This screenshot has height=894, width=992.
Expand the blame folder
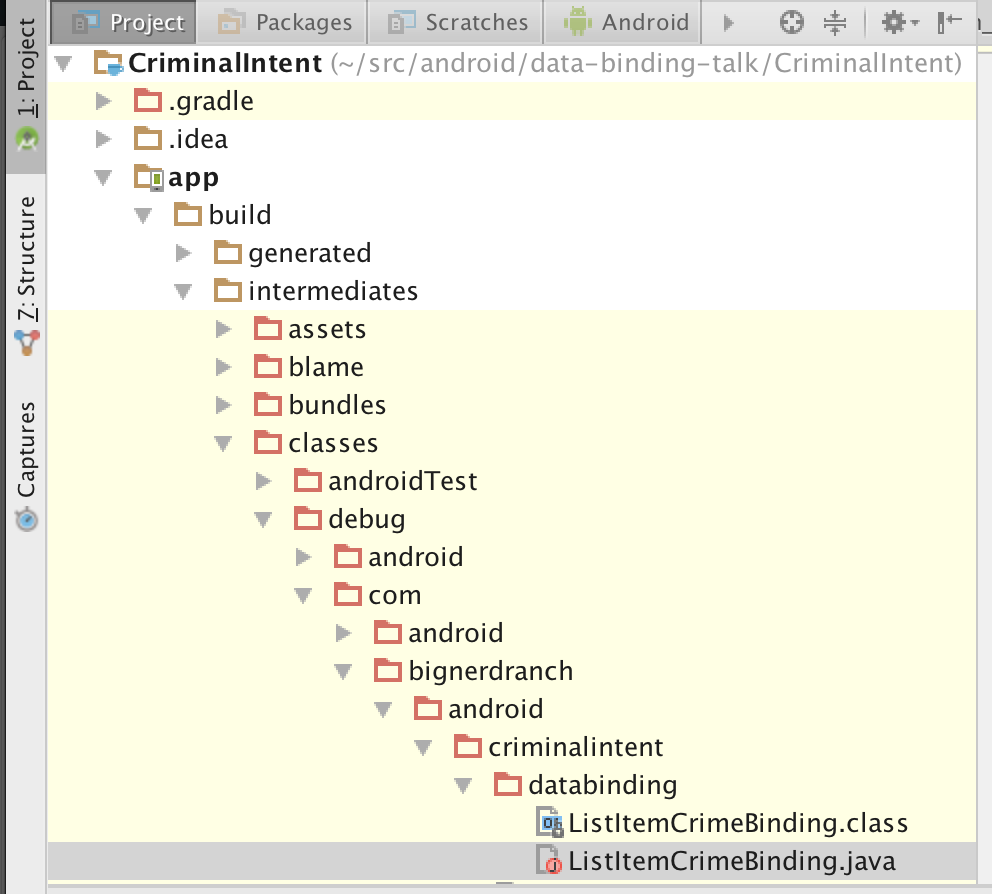tap(223, 367)
